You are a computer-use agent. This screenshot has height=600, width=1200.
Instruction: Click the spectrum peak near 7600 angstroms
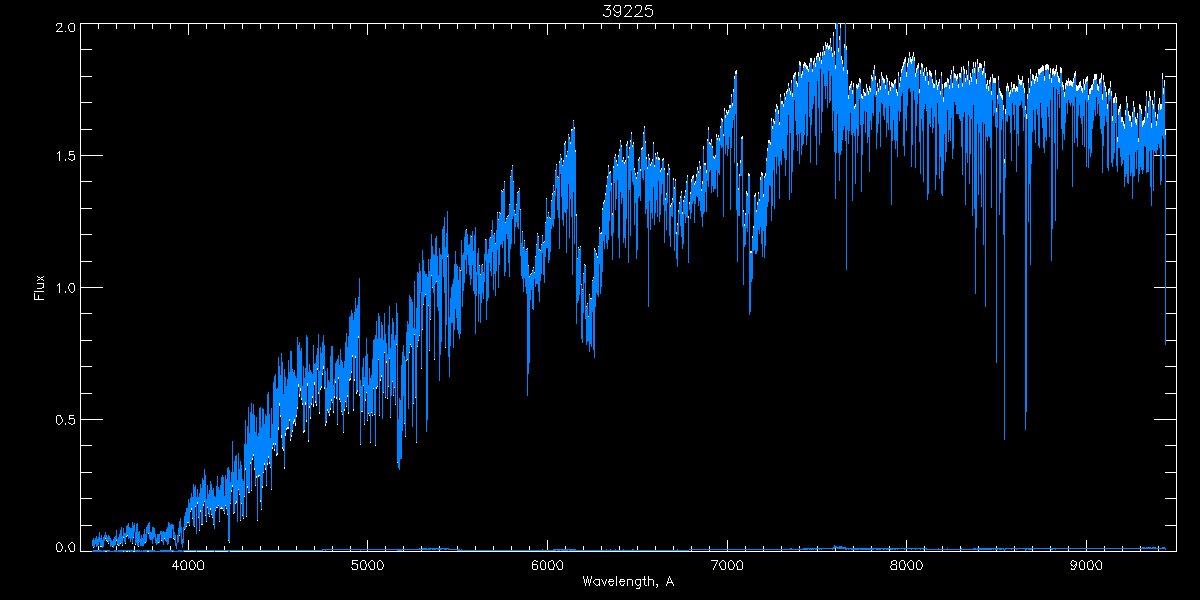point(838,28)
